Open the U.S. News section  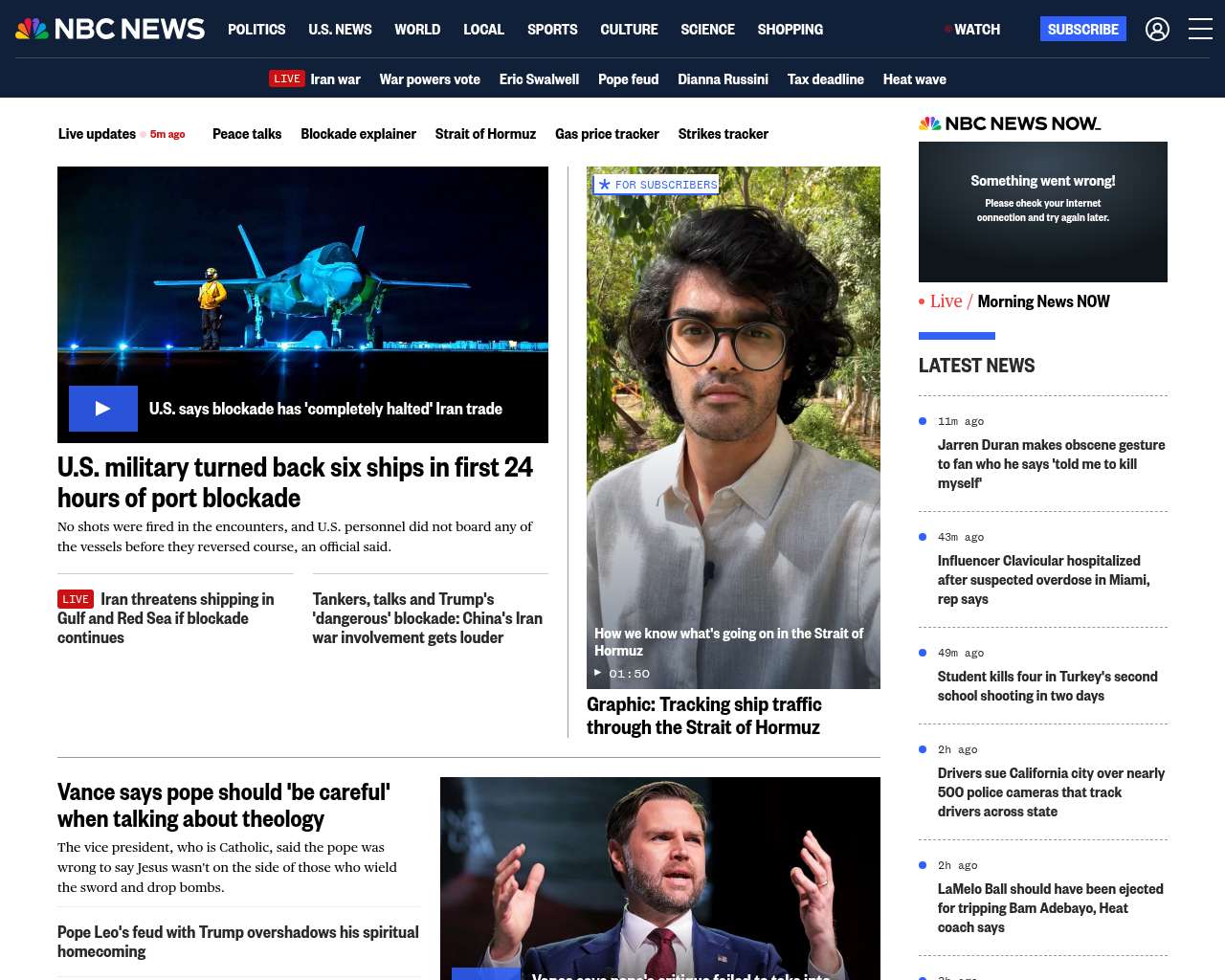point(340,30)
